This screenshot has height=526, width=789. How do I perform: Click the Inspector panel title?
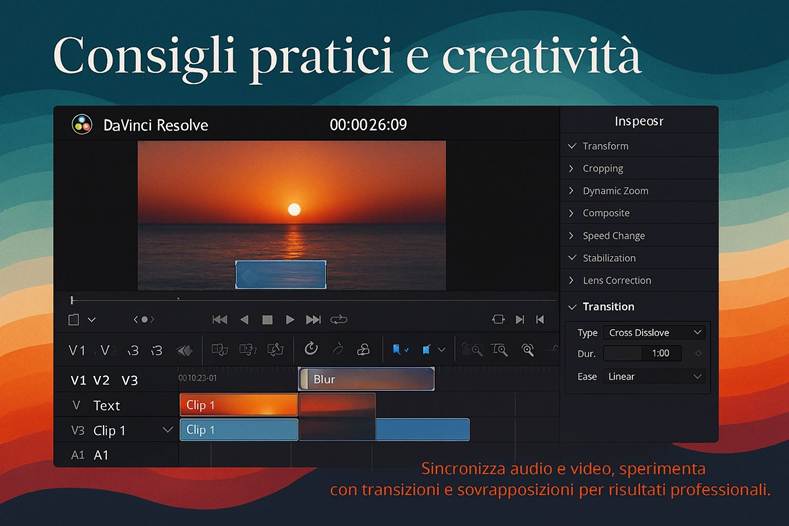coord(639,121)
